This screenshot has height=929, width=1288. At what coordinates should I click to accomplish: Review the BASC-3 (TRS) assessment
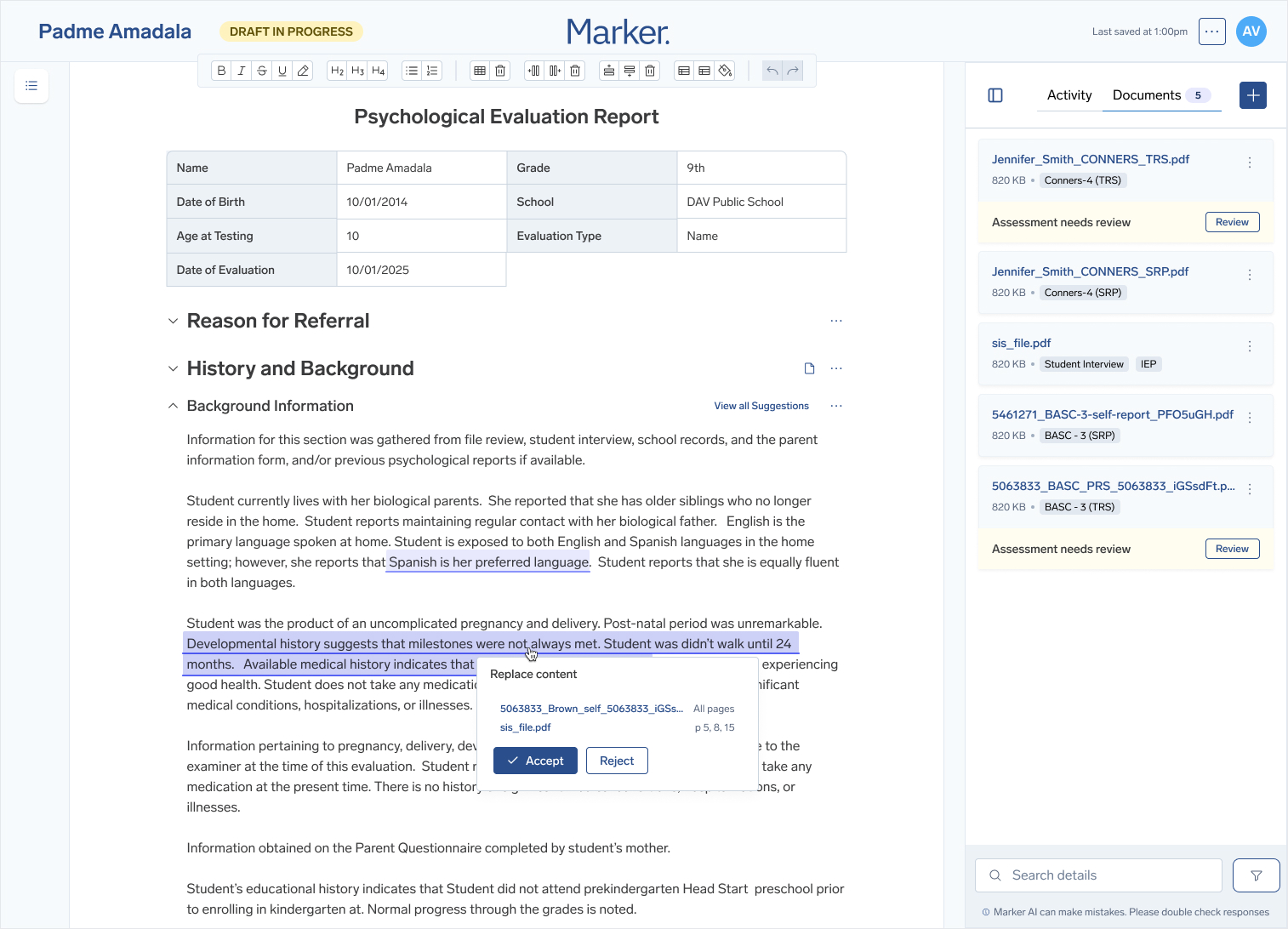1232,549
